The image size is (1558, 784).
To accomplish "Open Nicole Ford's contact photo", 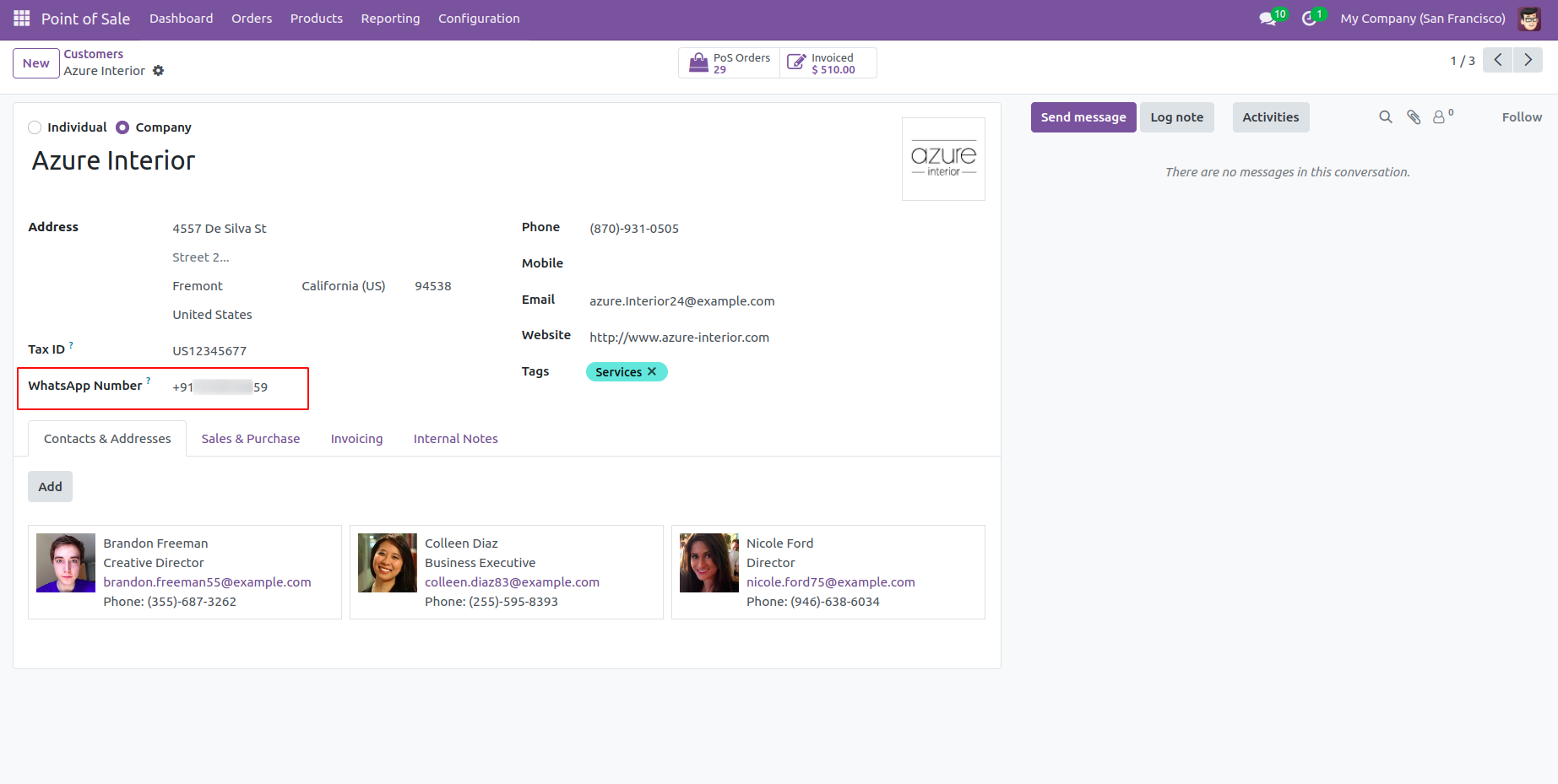I will tap(709, 563).
